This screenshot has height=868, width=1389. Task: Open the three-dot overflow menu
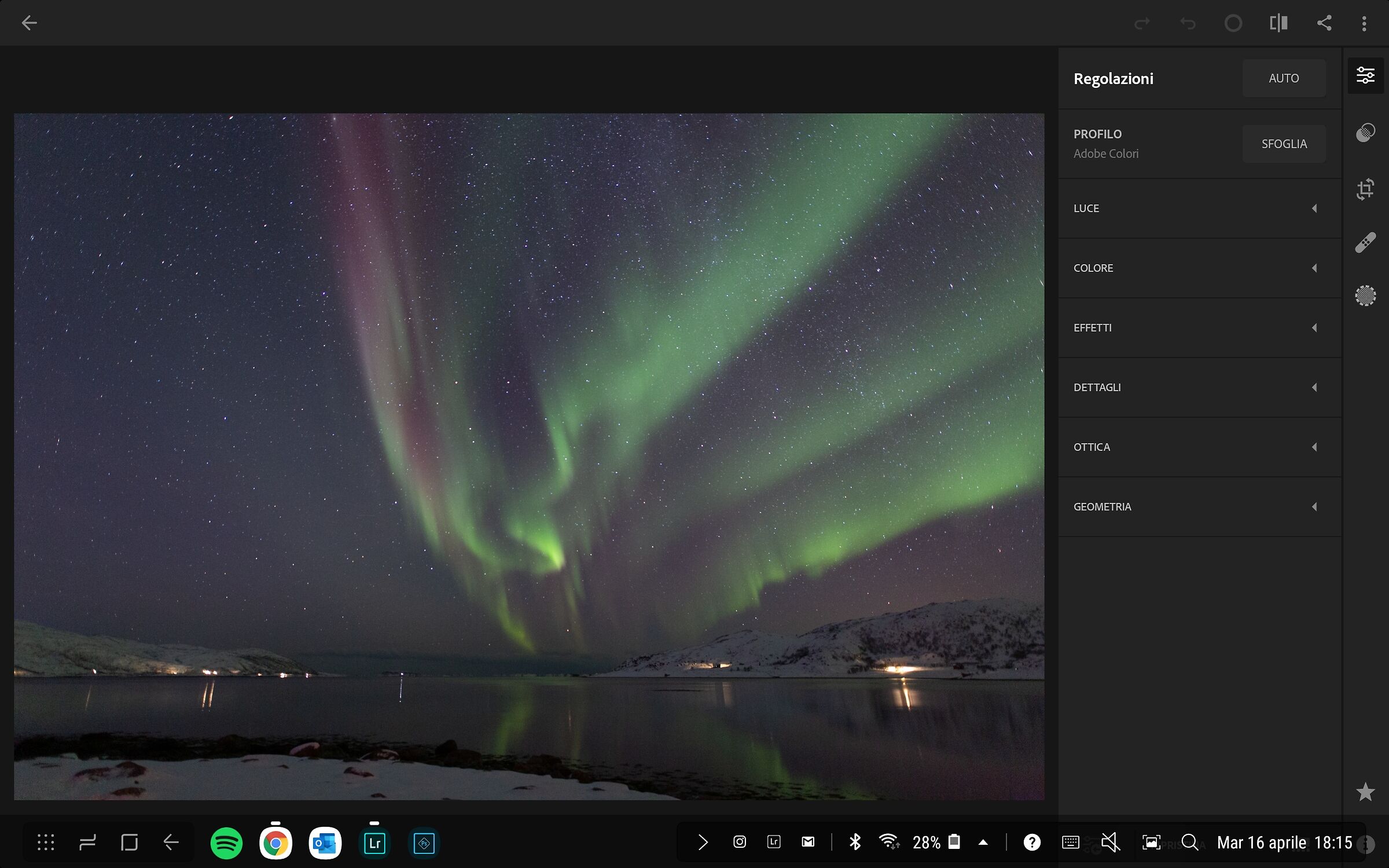click(x=1364, y=23)
